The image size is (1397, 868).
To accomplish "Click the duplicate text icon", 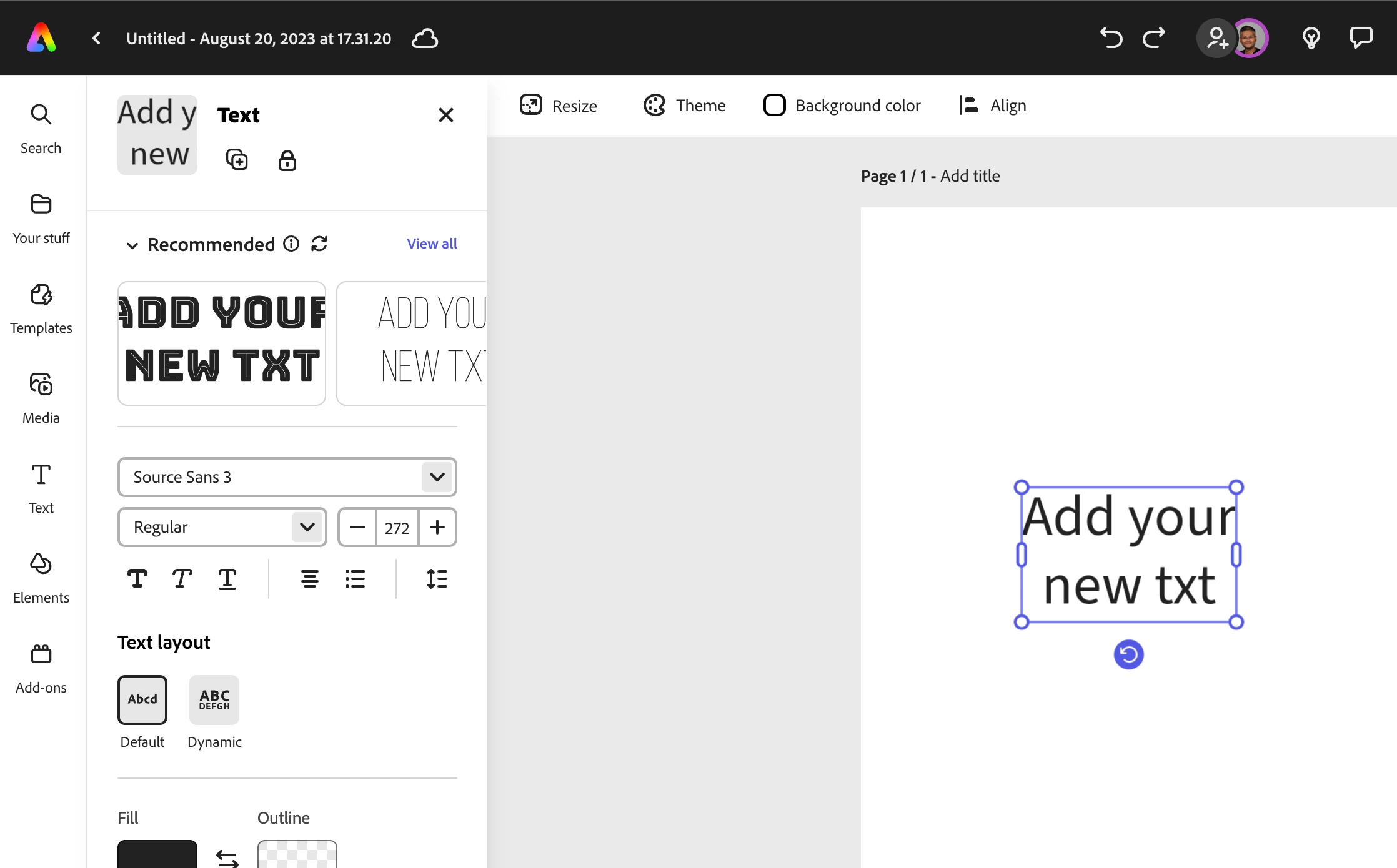I will coord(237,160).
